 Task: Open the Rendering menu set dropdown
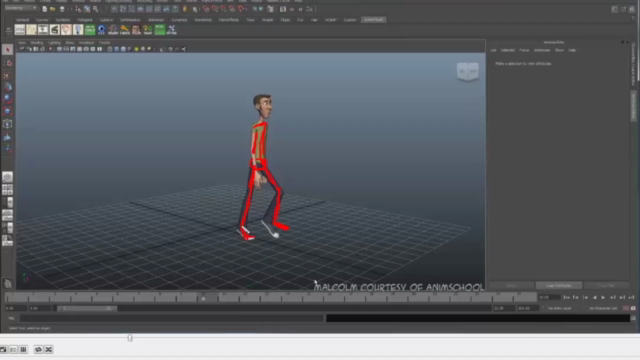[20, 8]
